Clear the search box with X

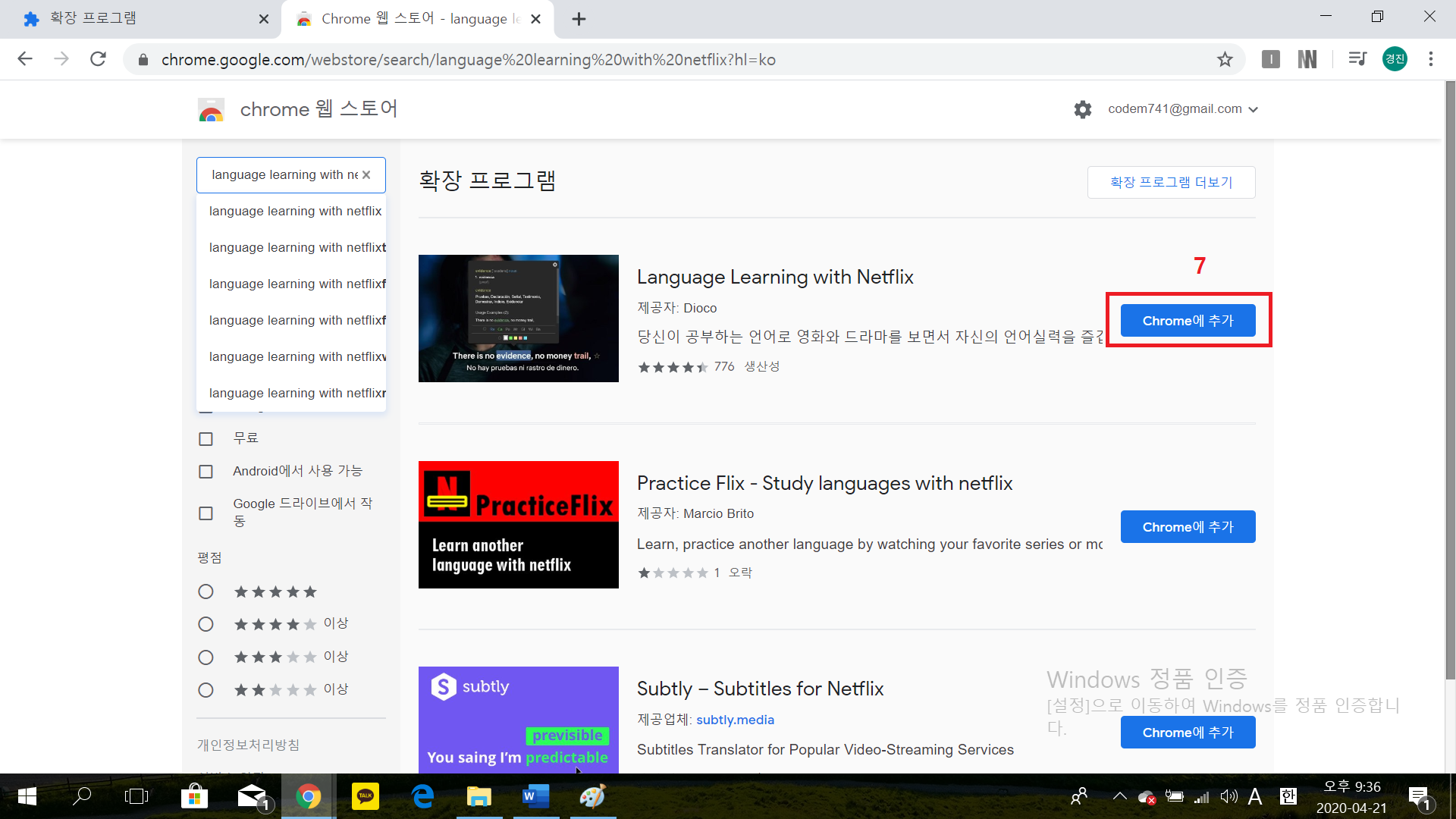click(366, 174)
